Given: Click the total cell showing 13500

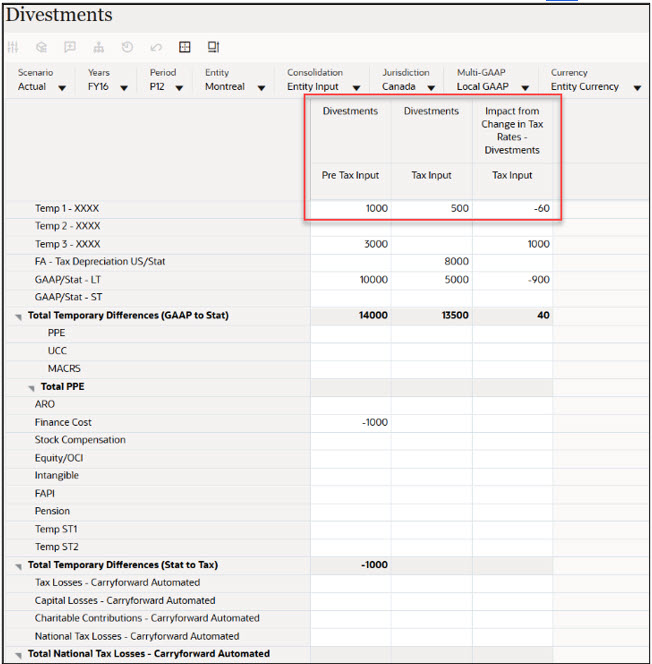Looking at the screenshot, I should pos(432,315).
